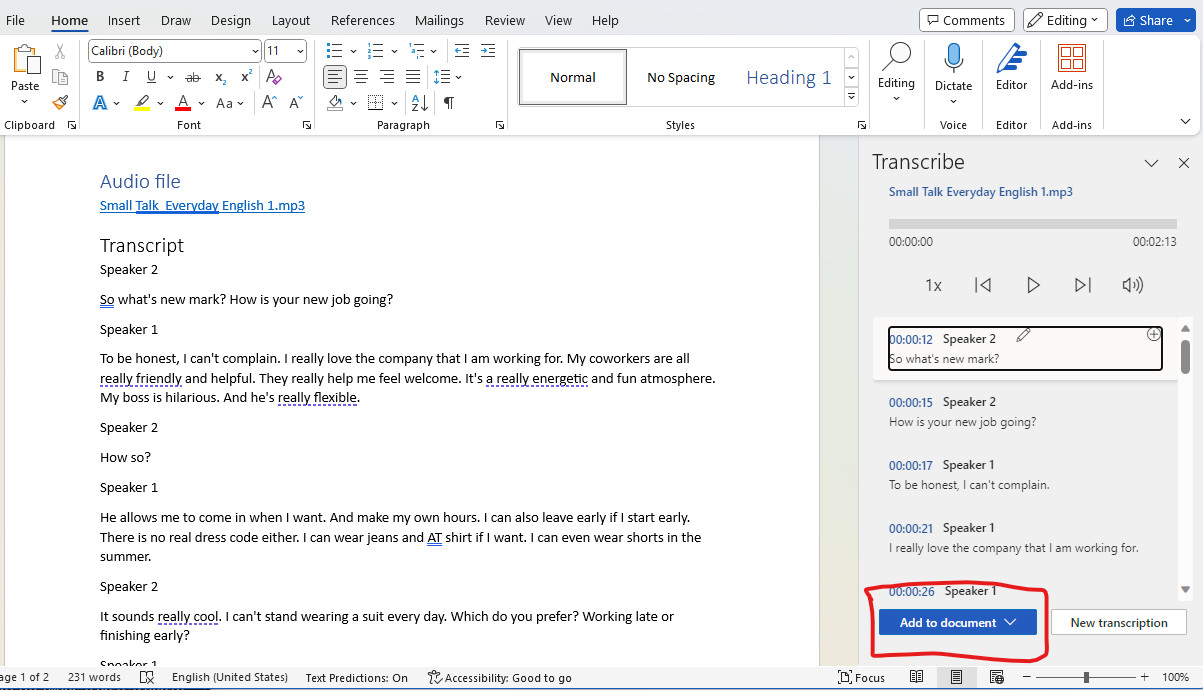Click the zoom slider in the status bar
The image size is (1203, 690).
point(1086,677)
